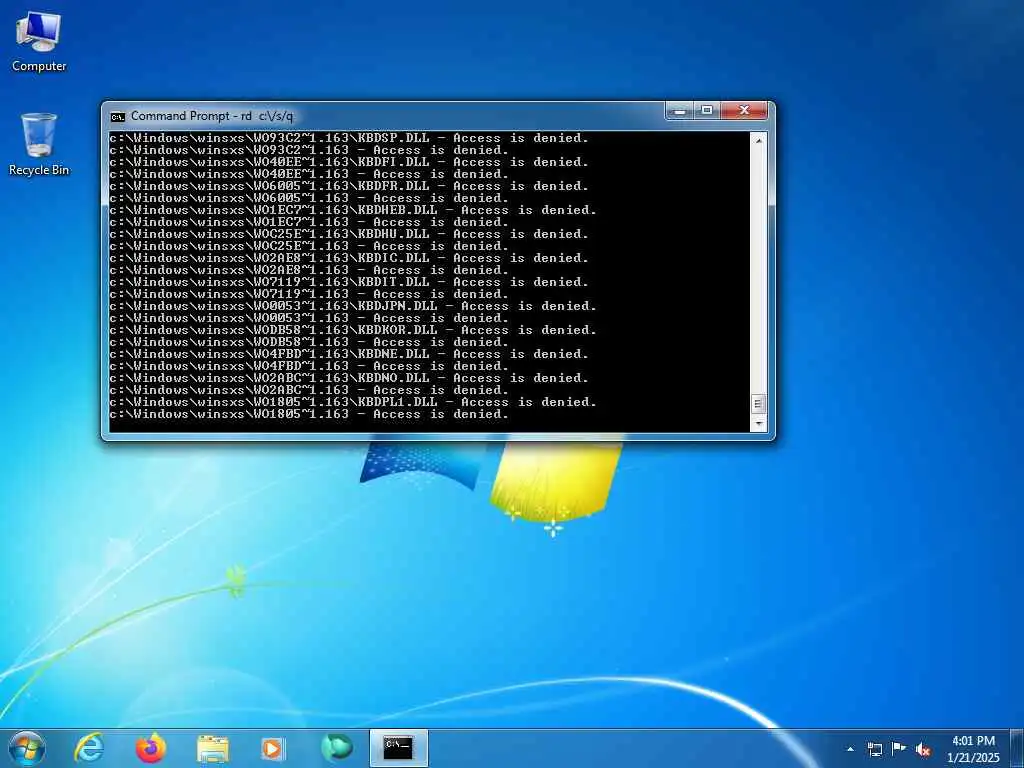The height and width of the screenshot is (768, 1024).
Task: Open Windows Media Player taskbar icon
Action: point(272,749)
